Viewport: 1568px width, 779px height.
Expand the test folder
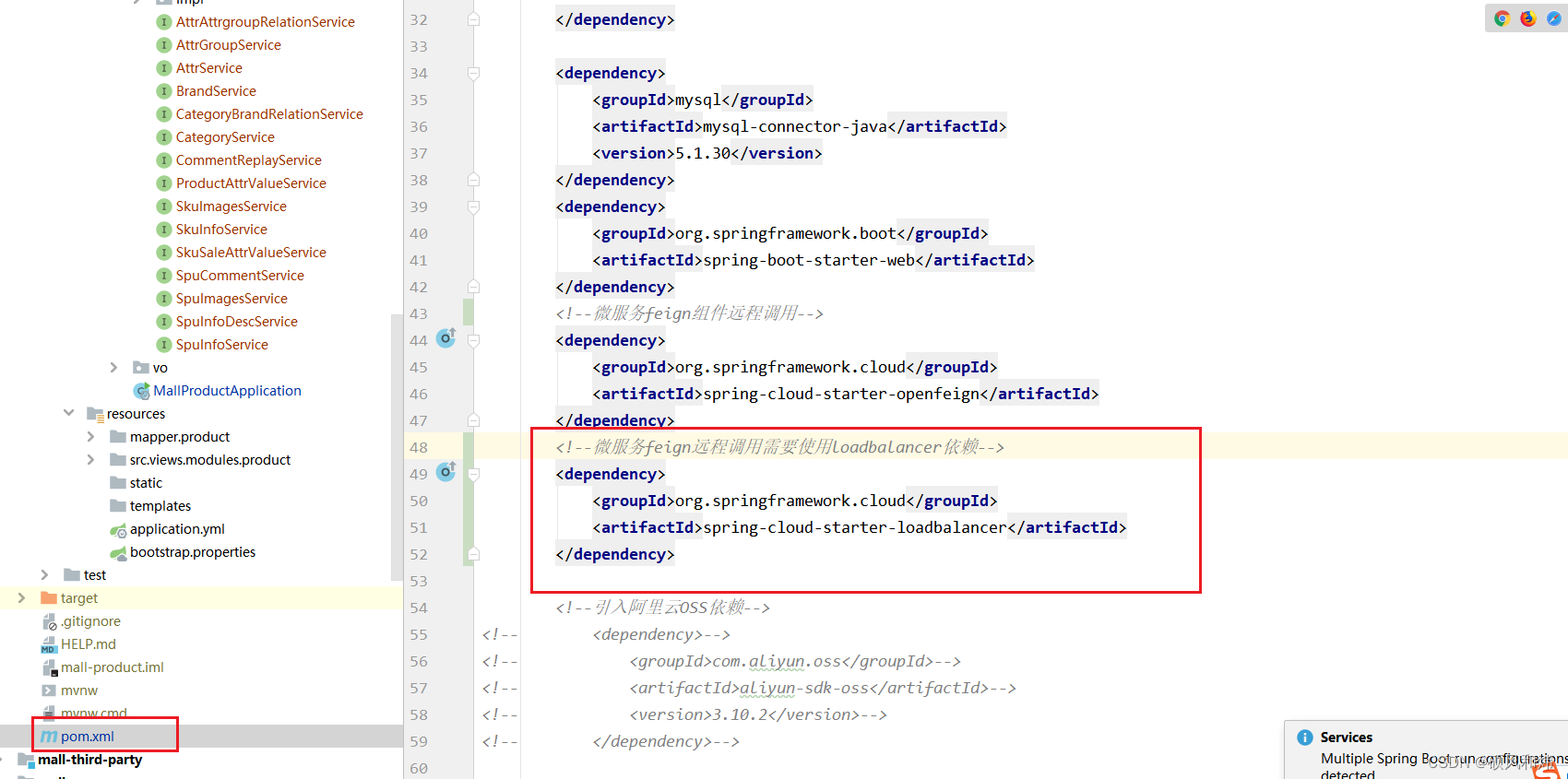click(44, 575)
